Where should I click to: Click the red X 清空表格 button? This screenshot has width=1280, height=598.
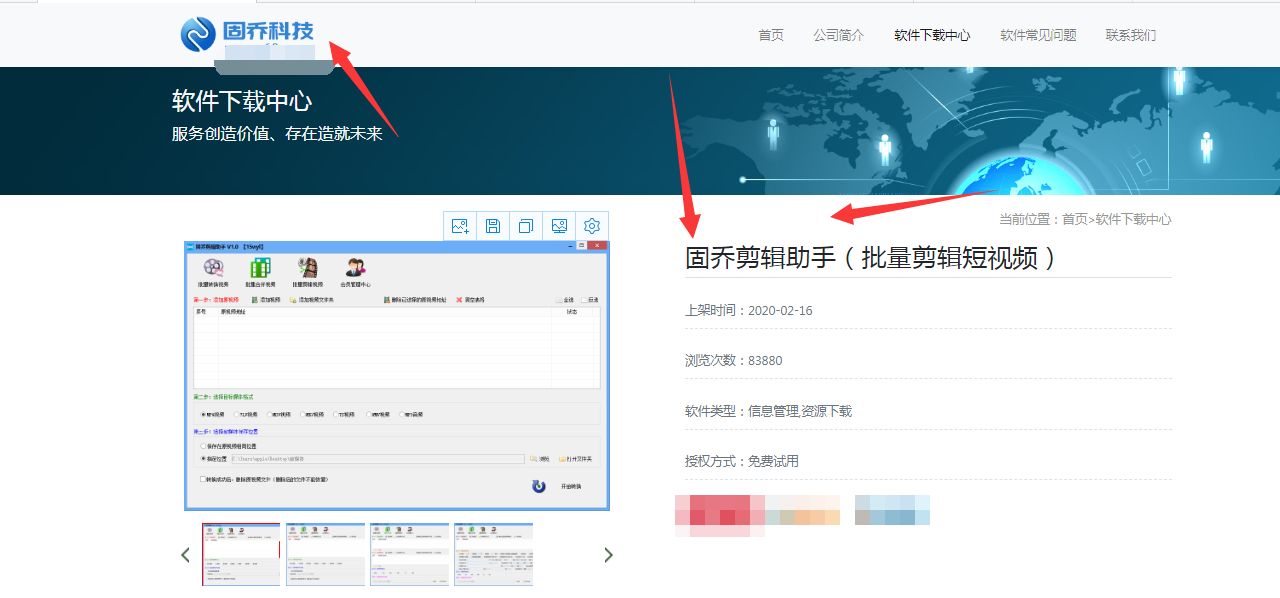[470, 300]
